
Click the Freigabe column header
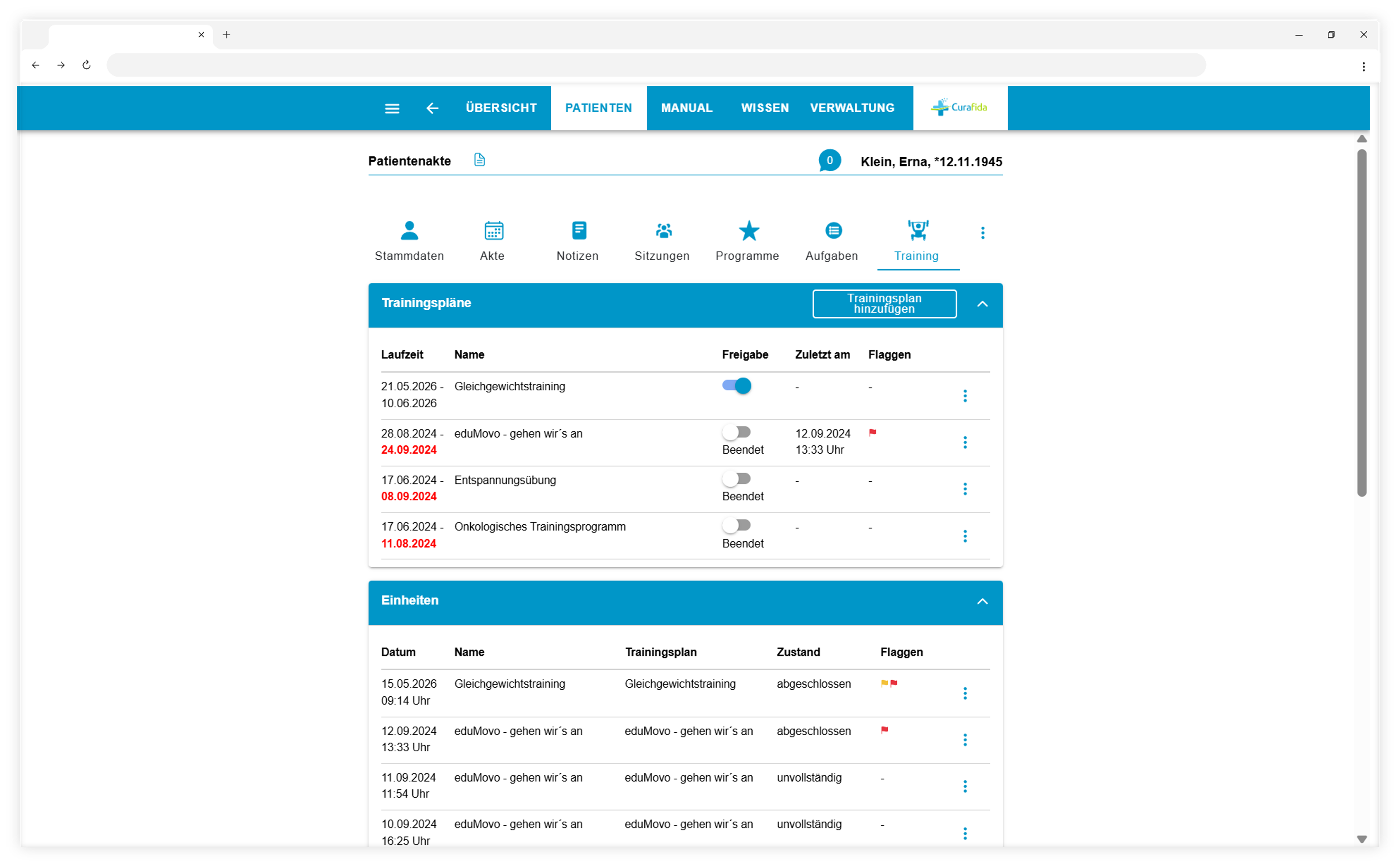[744, 354]
